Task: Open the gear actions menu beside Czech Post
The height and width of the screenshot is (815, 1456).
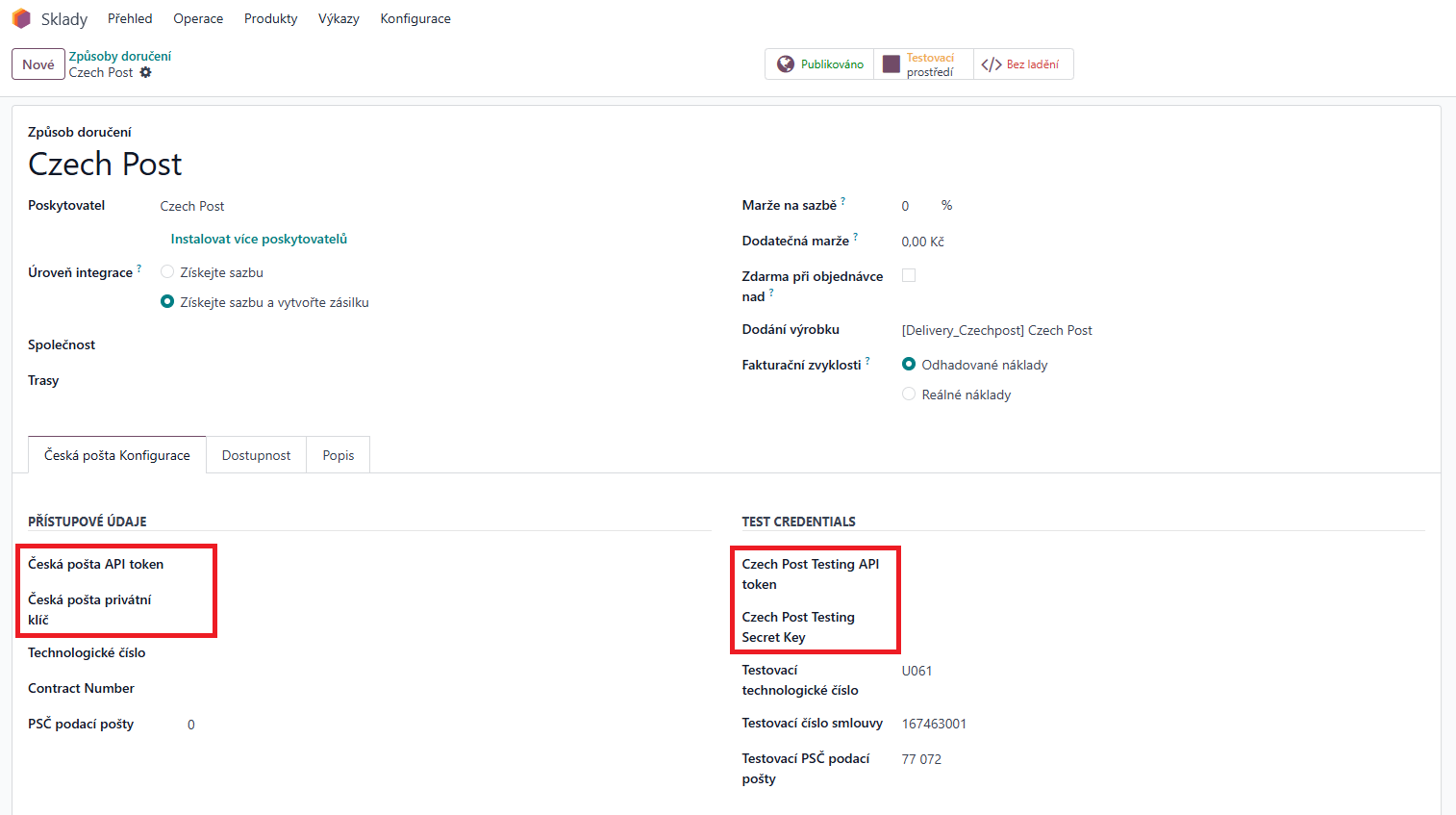Action: [x=146, y=72]
